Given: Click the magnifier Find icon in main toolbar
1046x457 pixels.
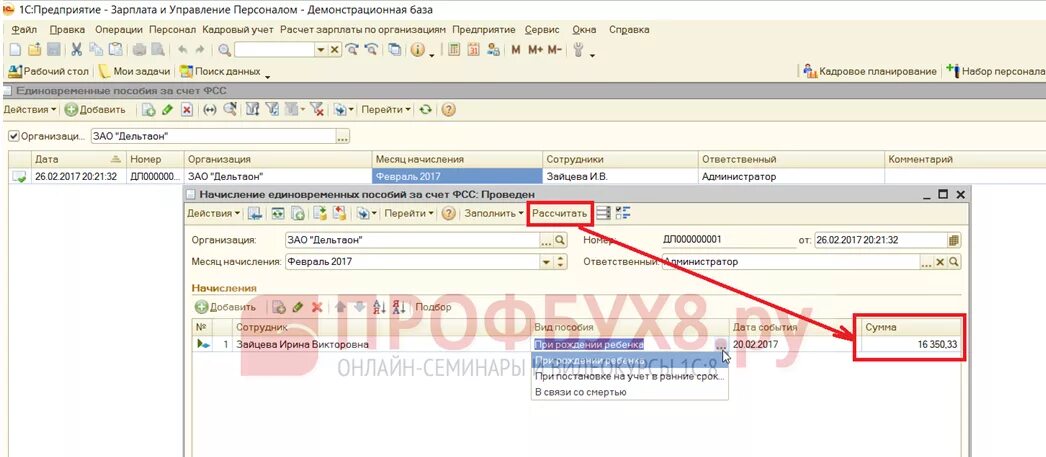Looking at the screenshot, I should tap(225, 50).
